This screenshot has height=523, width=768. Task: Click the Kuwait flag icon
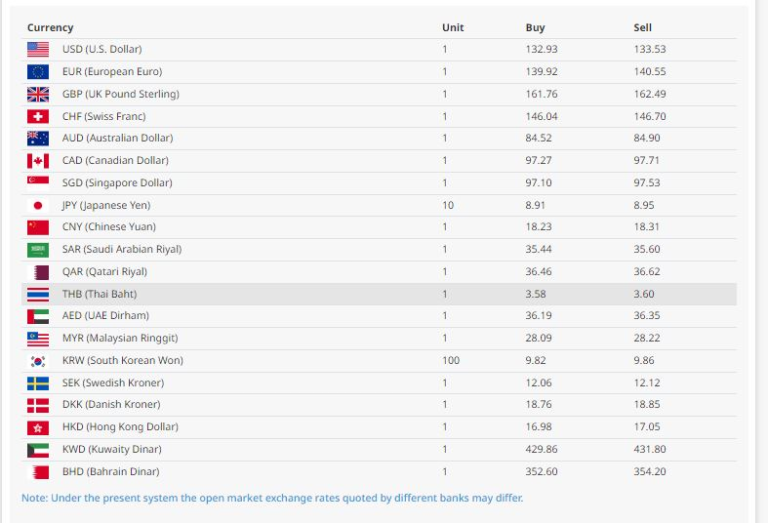38,450
